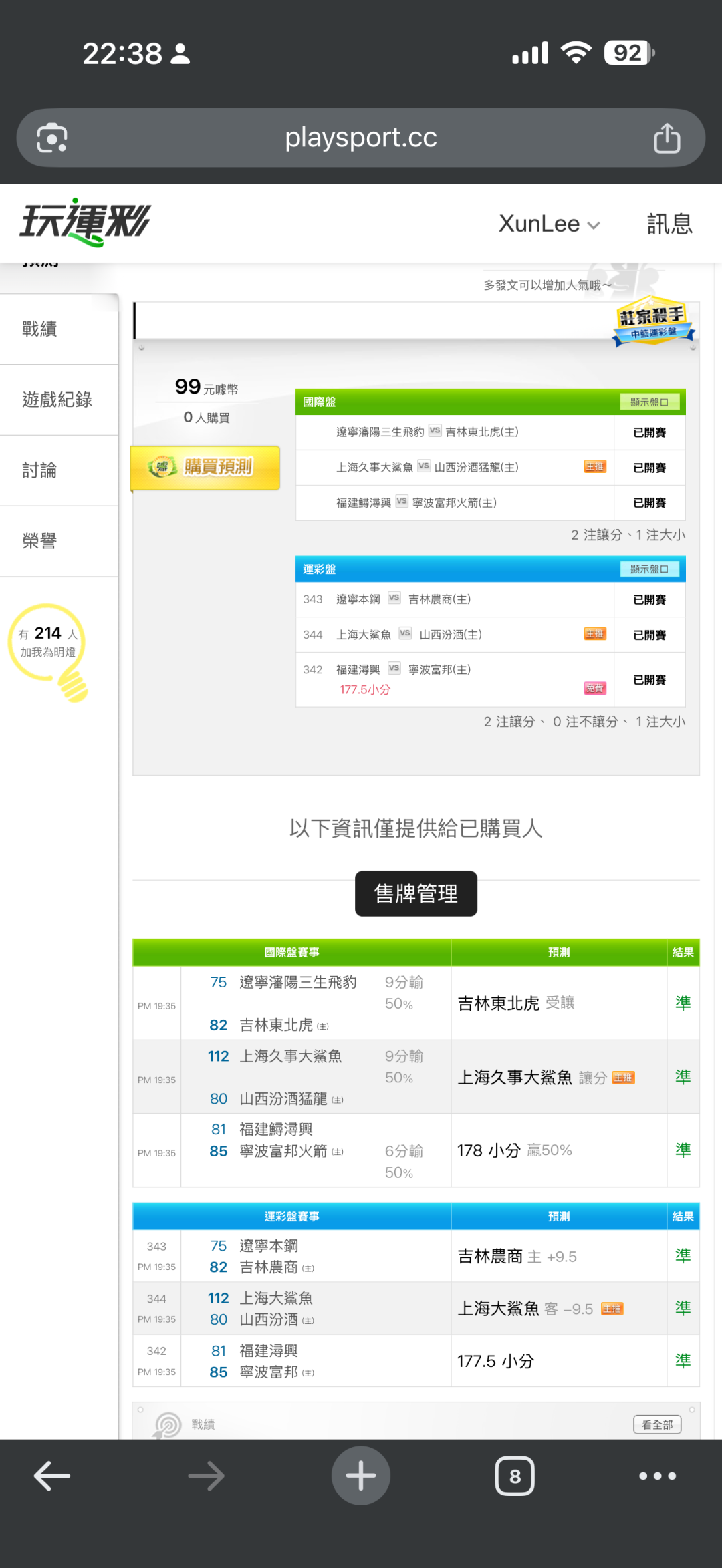Open the 戰績 sidebar tab
Screen dimensions: 722x1568
point(40,329)
